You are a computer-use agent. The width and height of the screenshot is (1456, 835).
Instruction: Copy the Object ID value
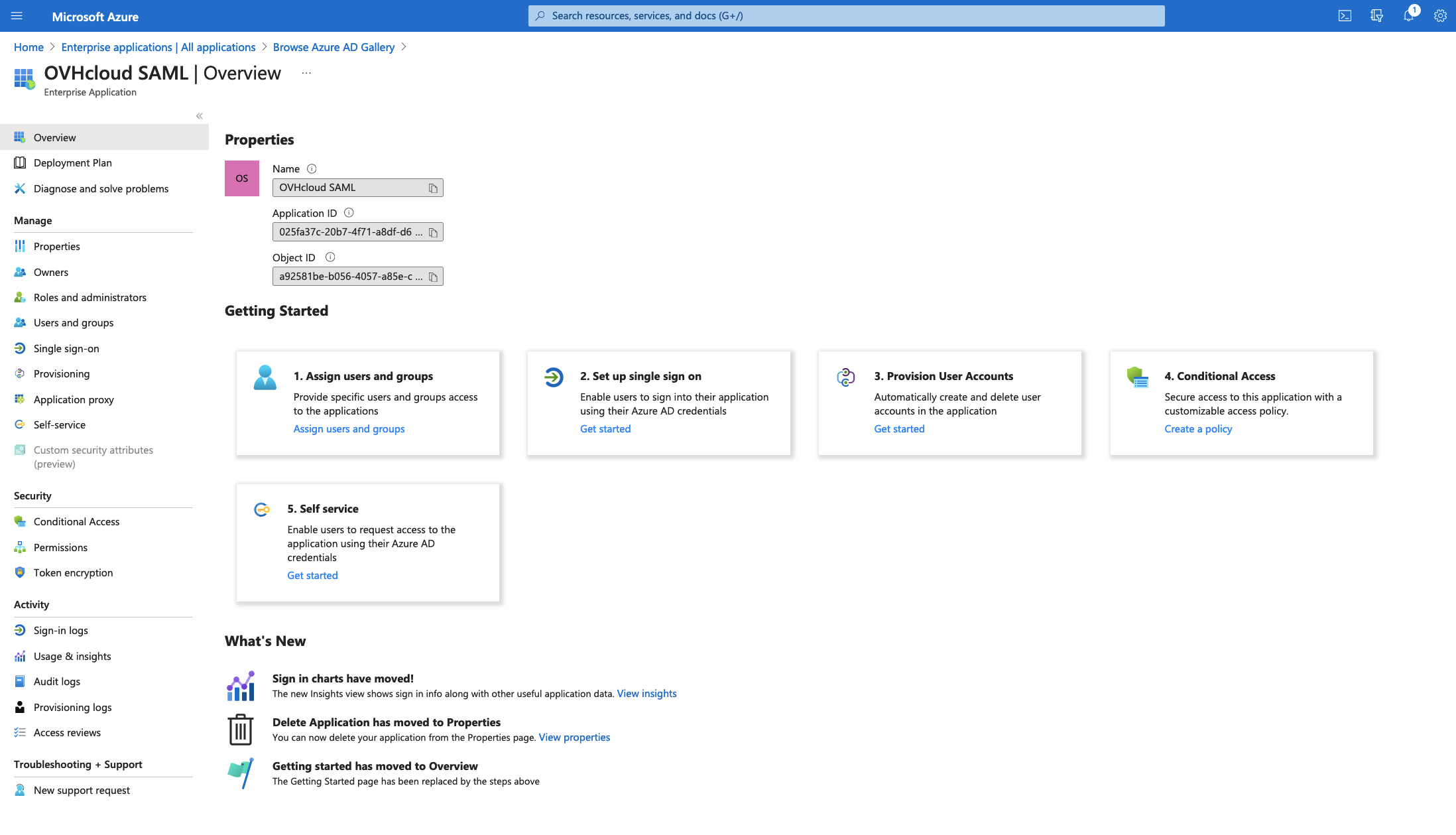click(x=433, y=276)
